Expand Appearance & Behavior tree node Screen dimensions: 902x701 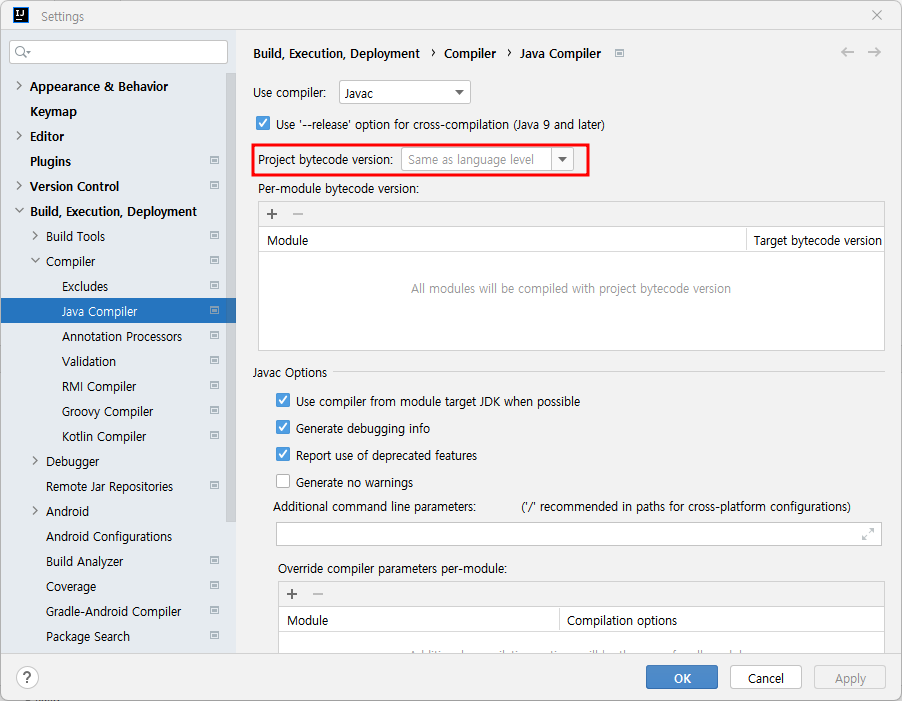19,86
